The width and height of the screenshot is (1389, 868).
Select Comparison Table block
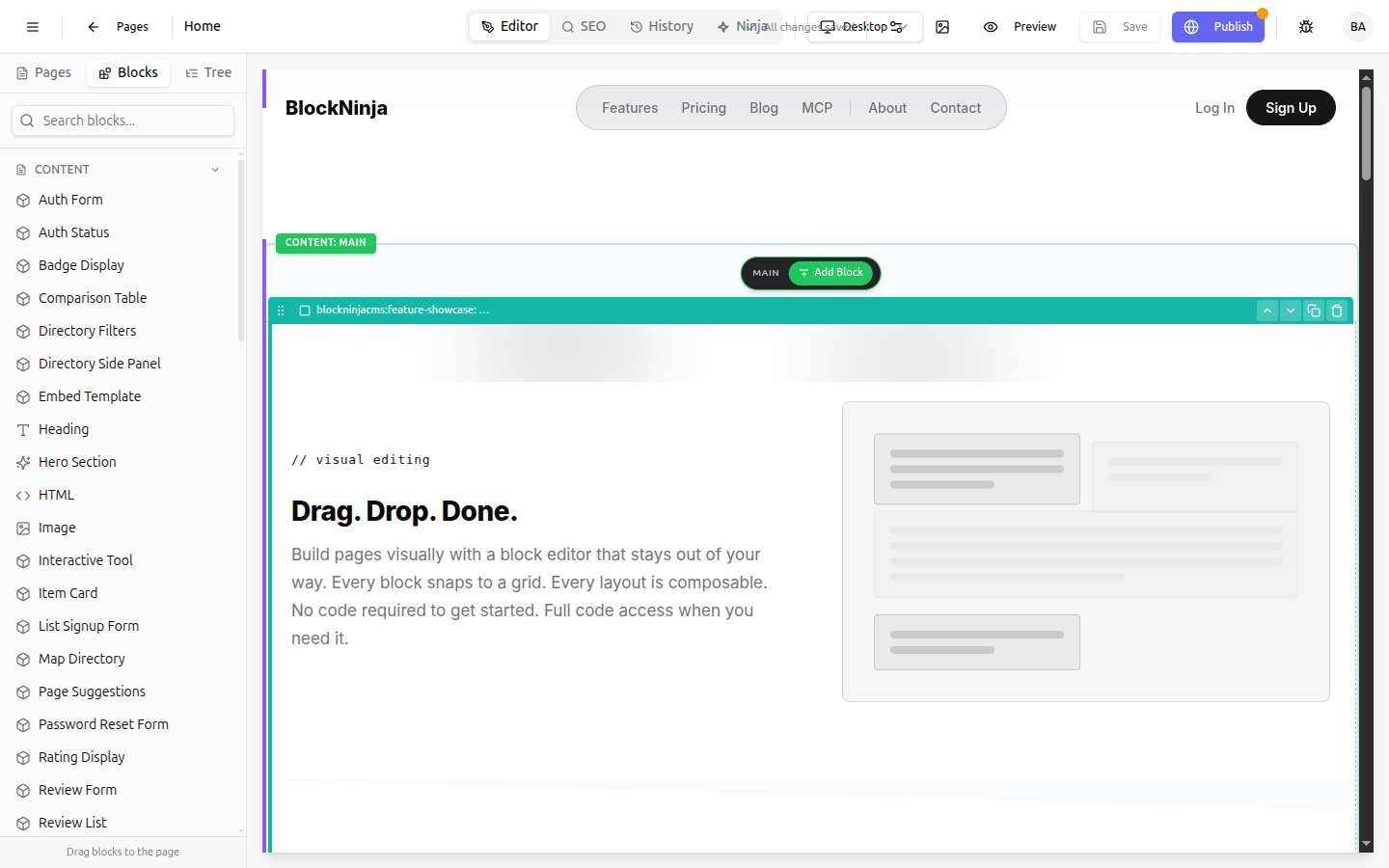point(122,298)
